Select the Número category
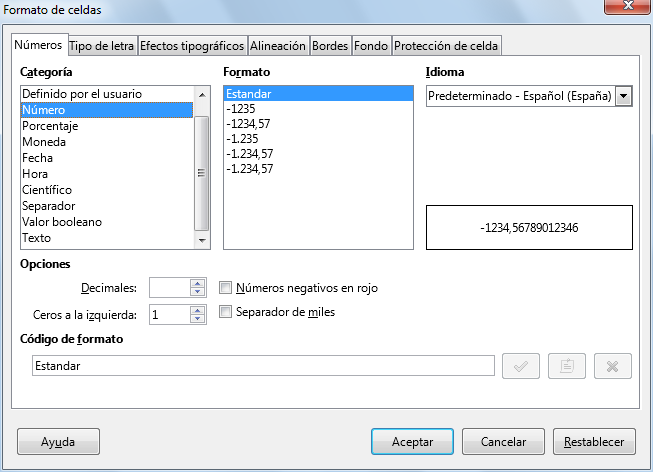 point(107,110)
